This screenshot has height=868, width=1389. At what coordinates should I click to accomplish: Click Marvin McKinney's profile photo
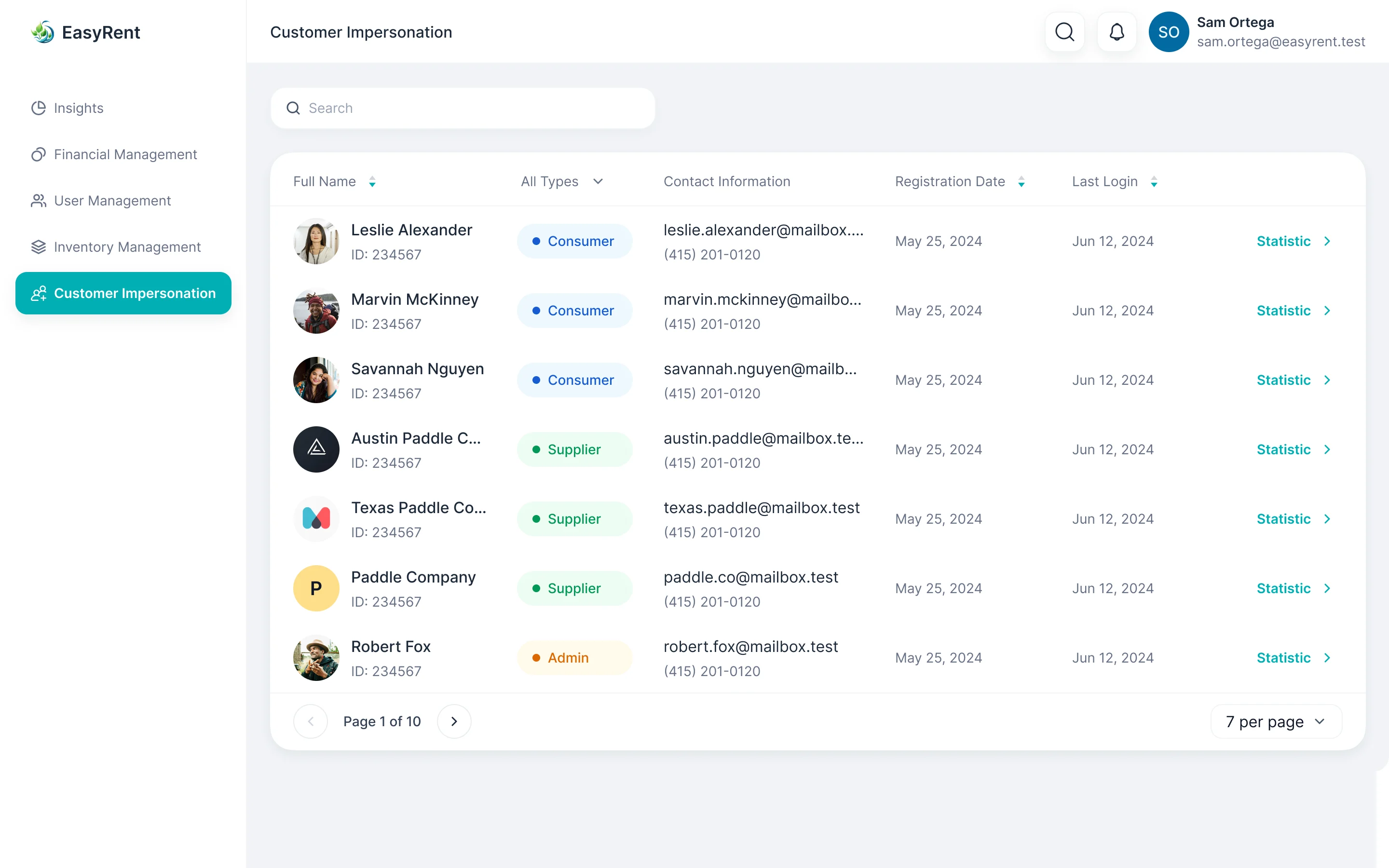[316, 311]
